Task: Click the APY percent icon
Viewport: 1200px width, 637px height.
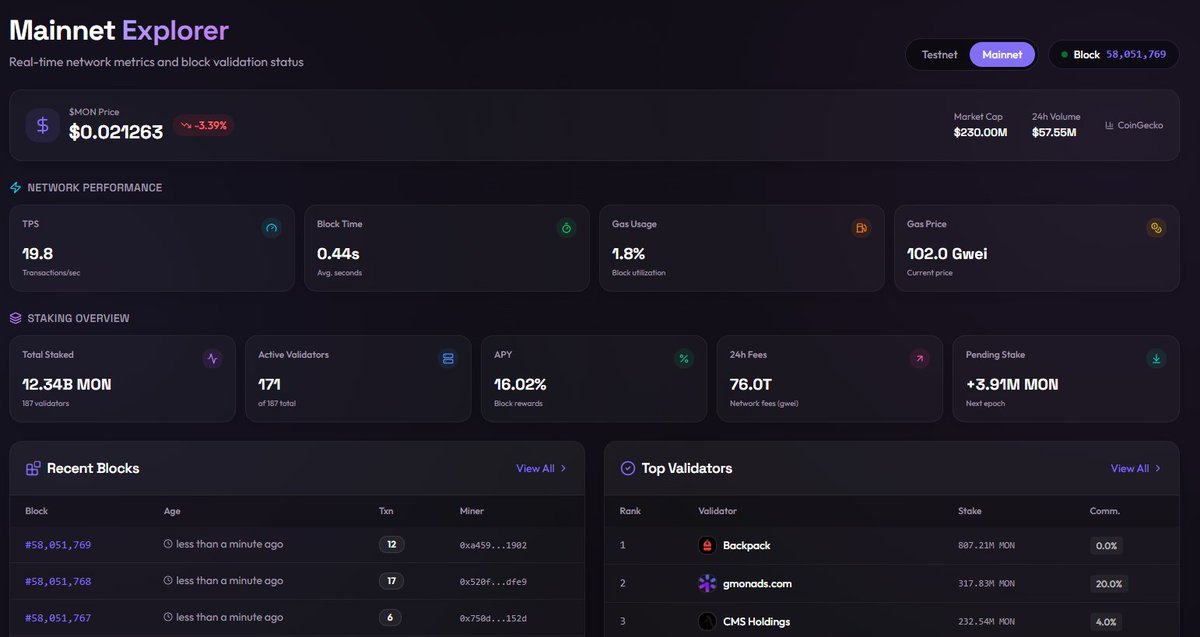Action: [x=684, y=358]
